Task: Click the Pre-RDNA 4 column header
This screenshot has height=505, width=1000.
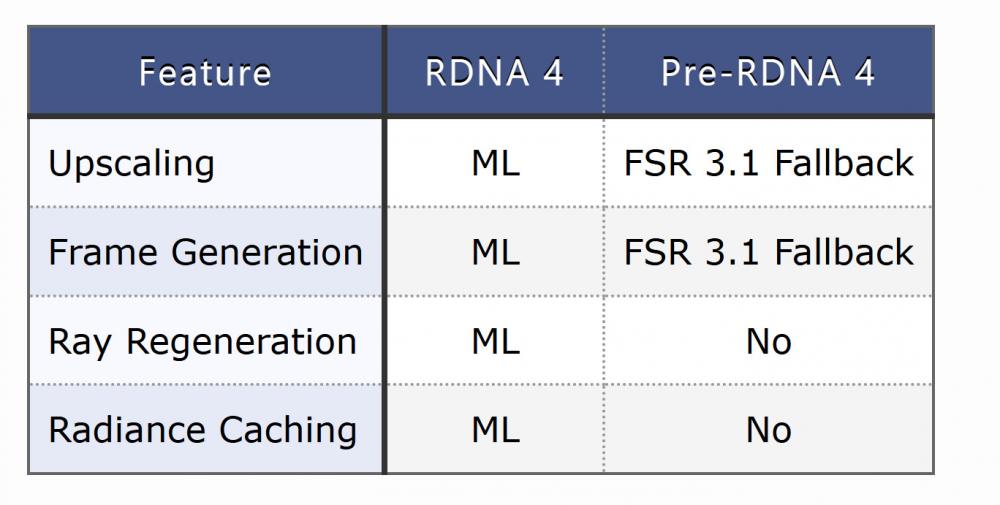Action: coord(768,73)
